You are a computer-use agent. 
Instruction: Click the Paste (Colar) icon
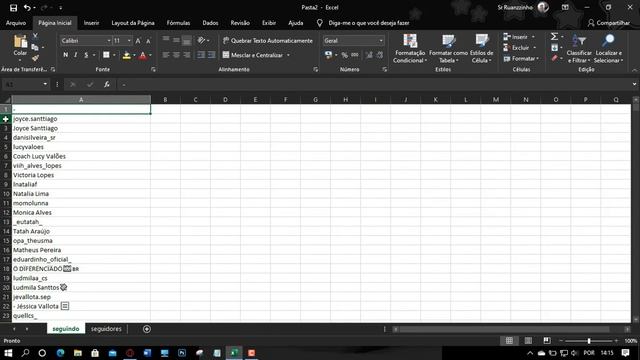pos(20,42)
